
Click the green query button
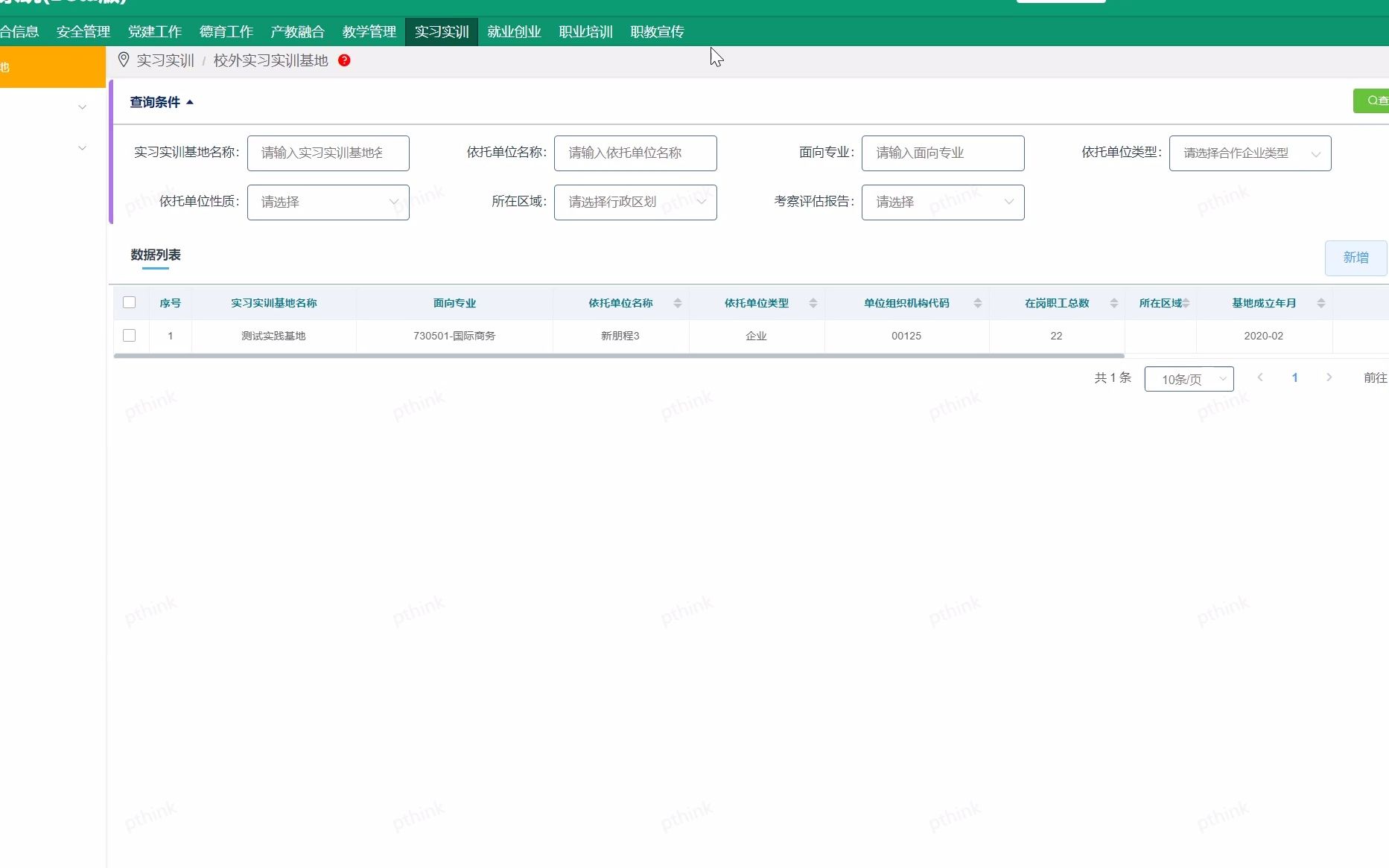tap(1371, 101)
